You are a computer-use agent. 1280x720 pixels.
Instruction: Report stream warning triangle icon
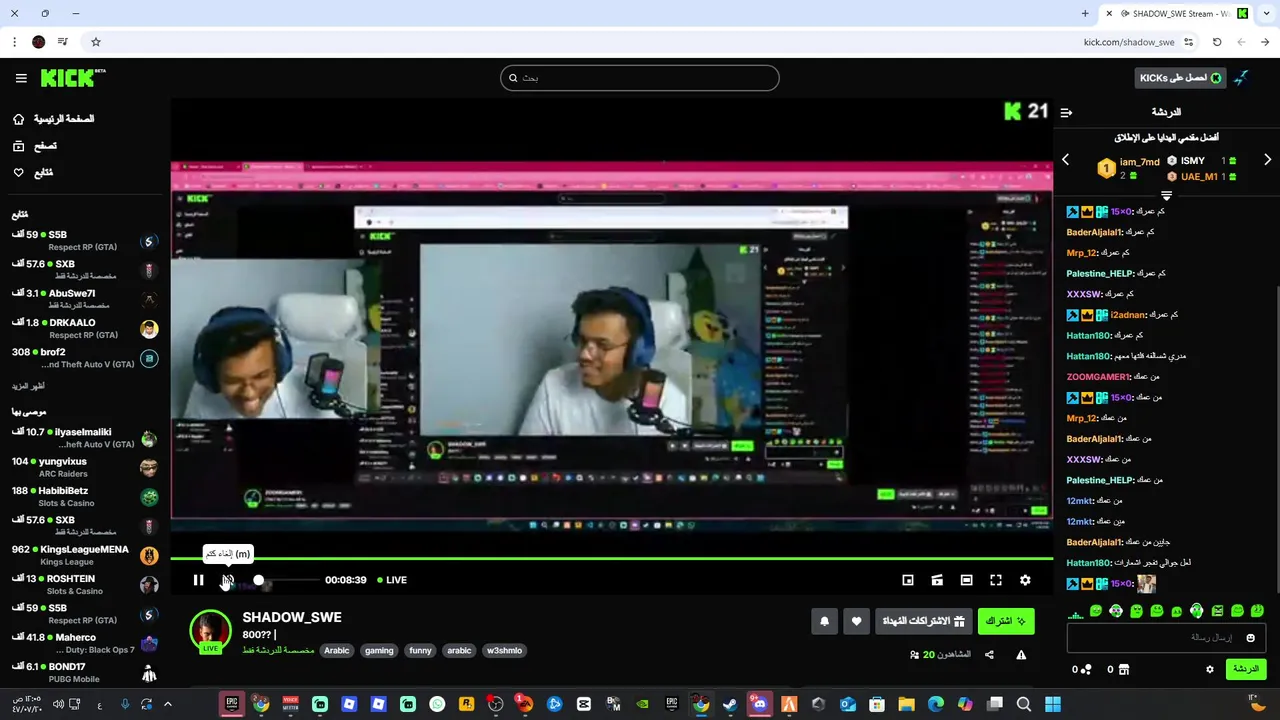point(1021,655)
